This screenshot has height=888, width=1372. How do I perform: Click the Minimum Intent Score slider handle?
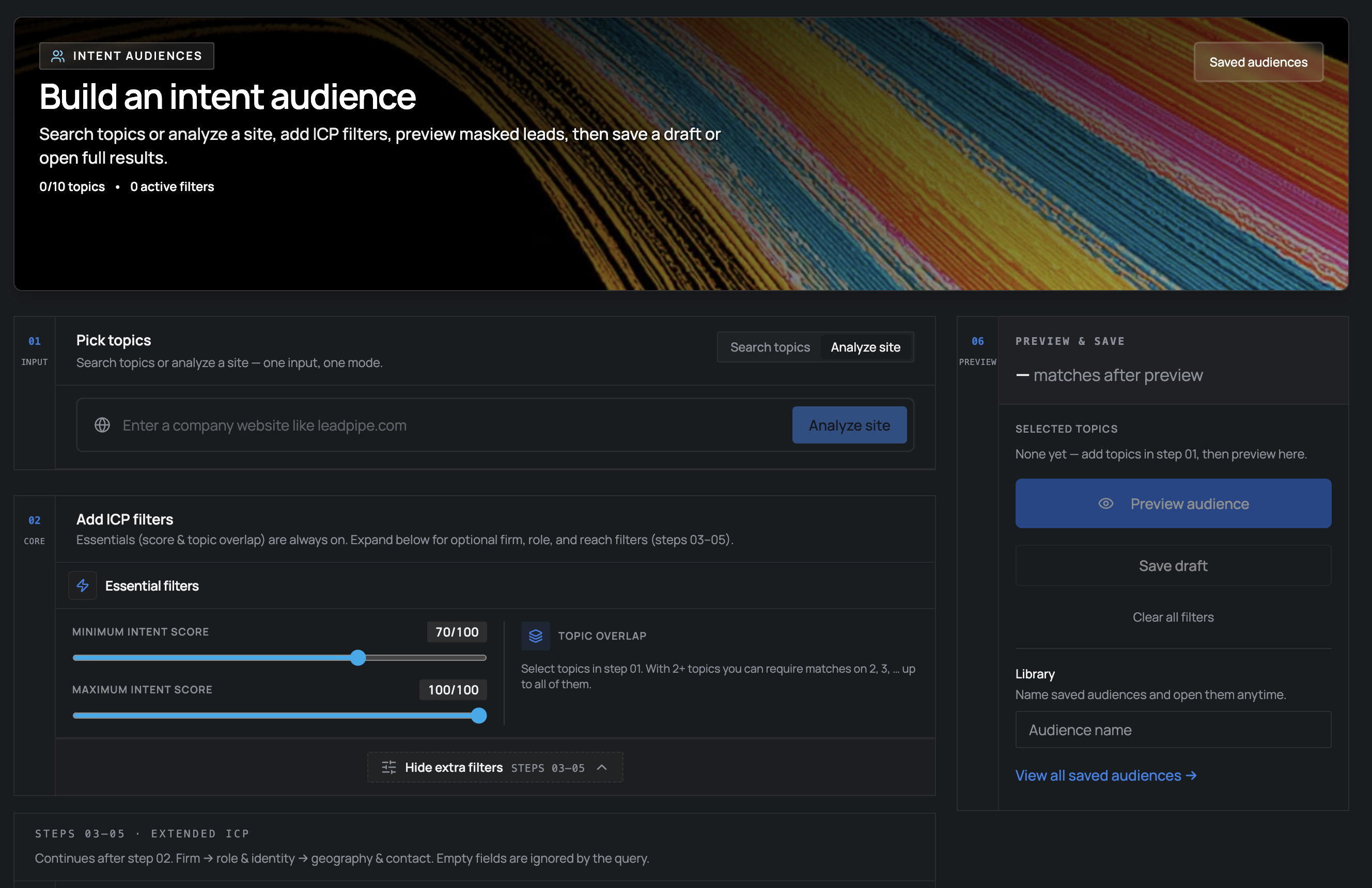coord(358,658)
